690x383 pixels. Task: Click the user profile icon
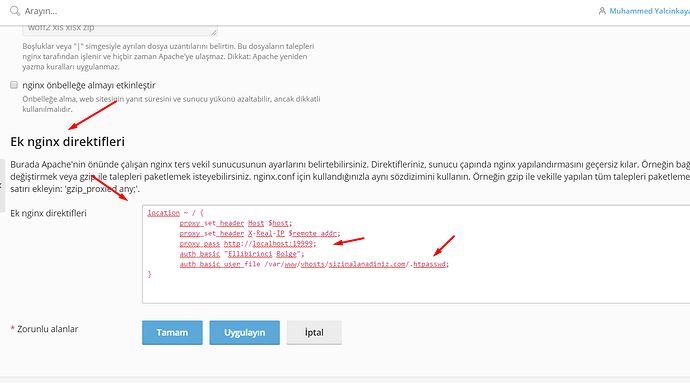pos(602,11)
